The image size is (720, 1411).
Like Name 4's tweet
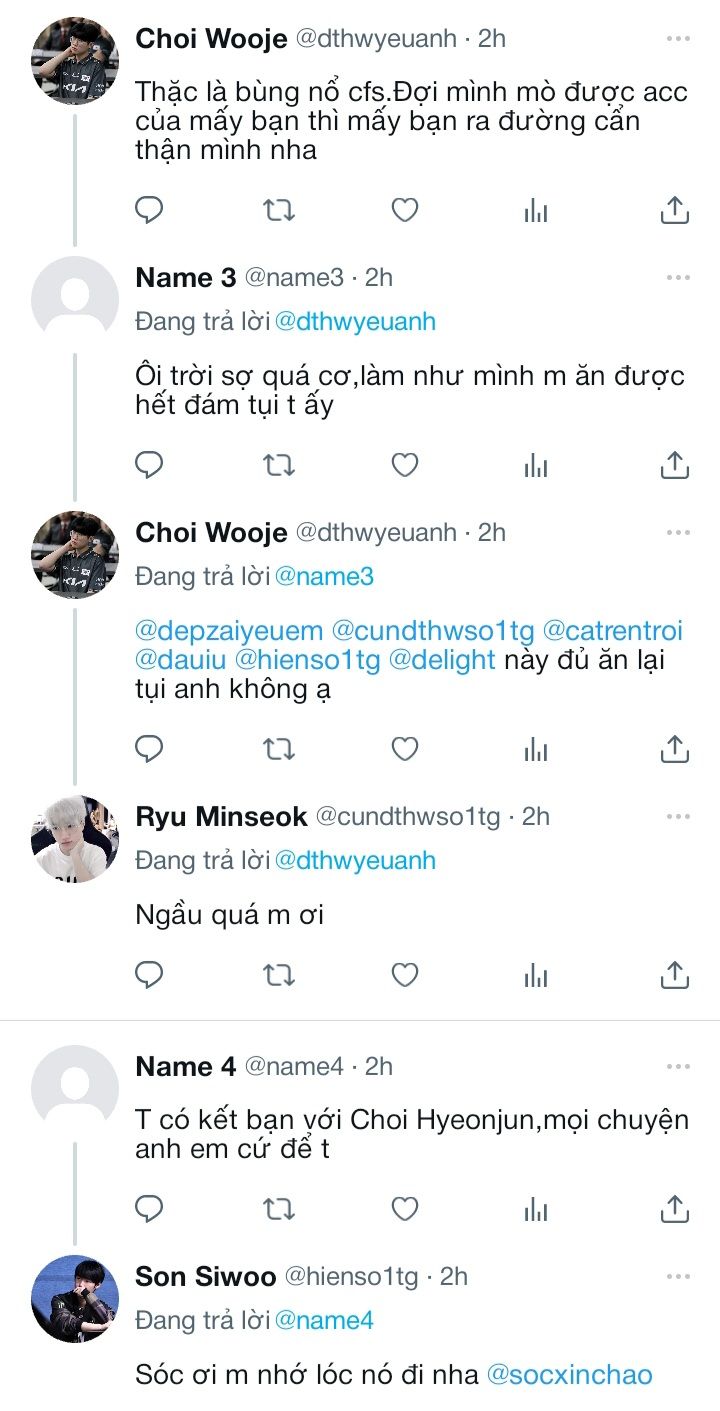404,1208
